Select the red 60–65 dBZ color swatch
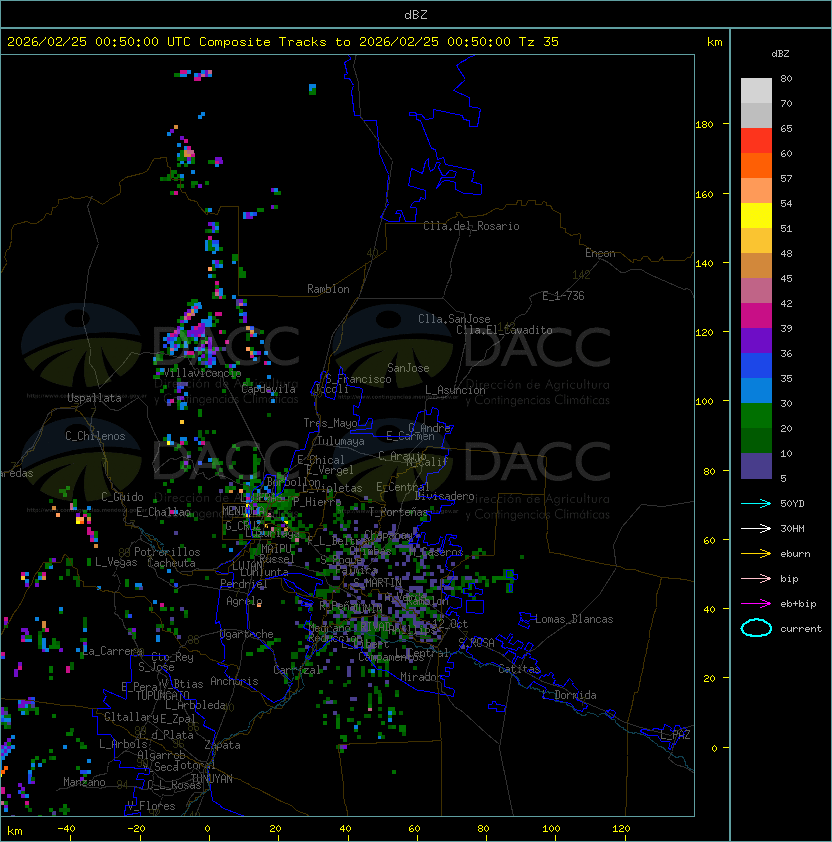Screen dimensions: 832x842 (756, 141)
